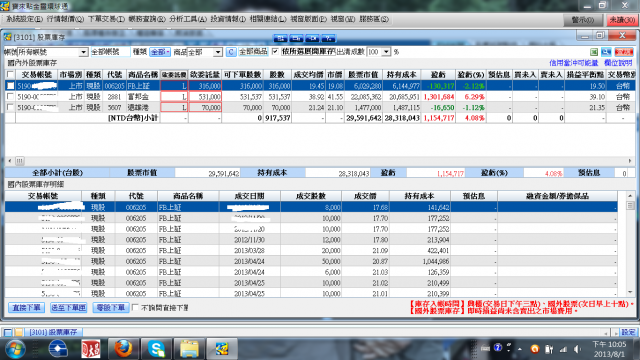Click the detail table scroll-up arrow
640x360 pixels.
630,196
